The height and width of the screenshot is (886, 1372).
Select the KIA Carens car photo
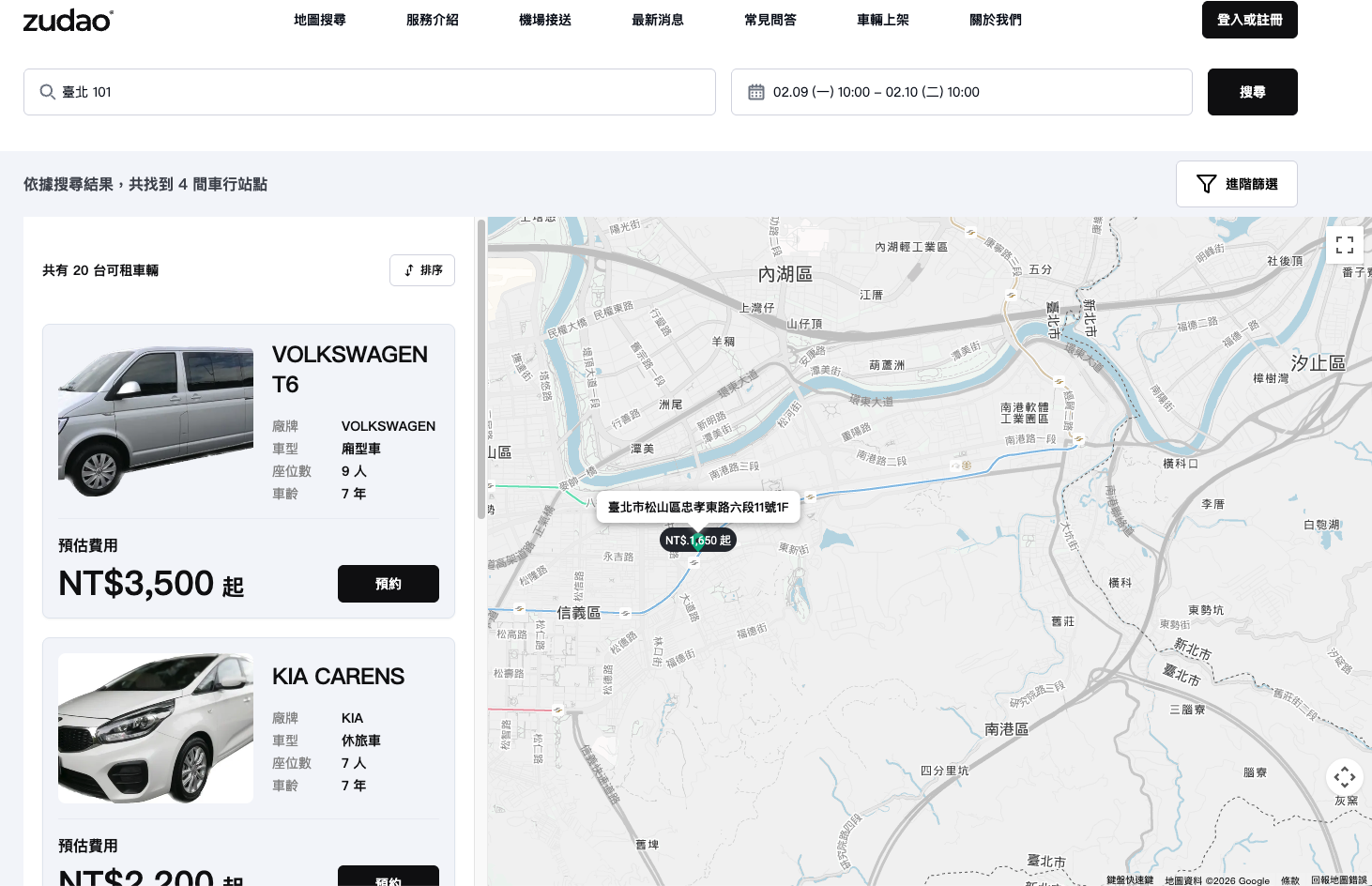pyautogui.click(x=156, y=728)
